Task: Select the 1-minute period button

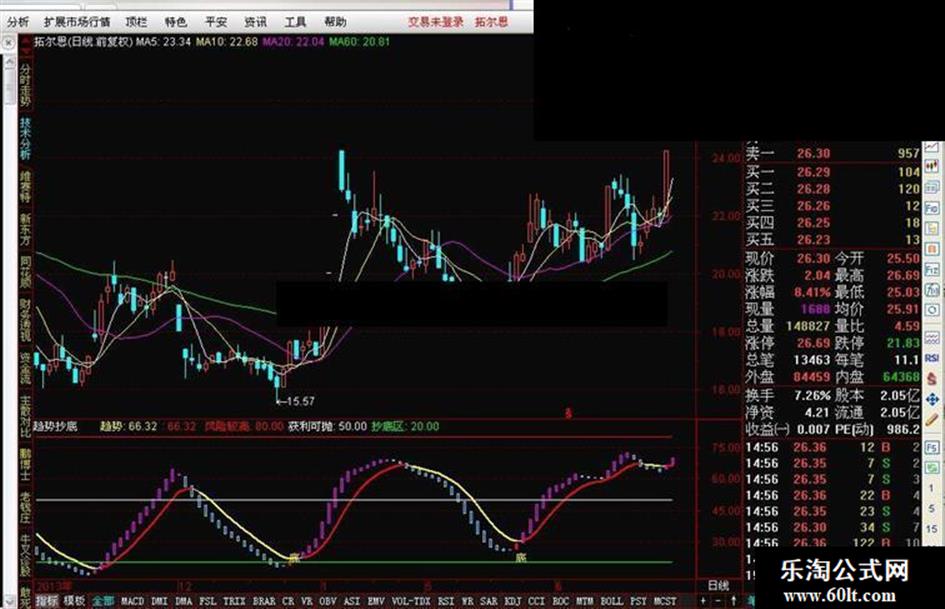Action: click(932, 488)
